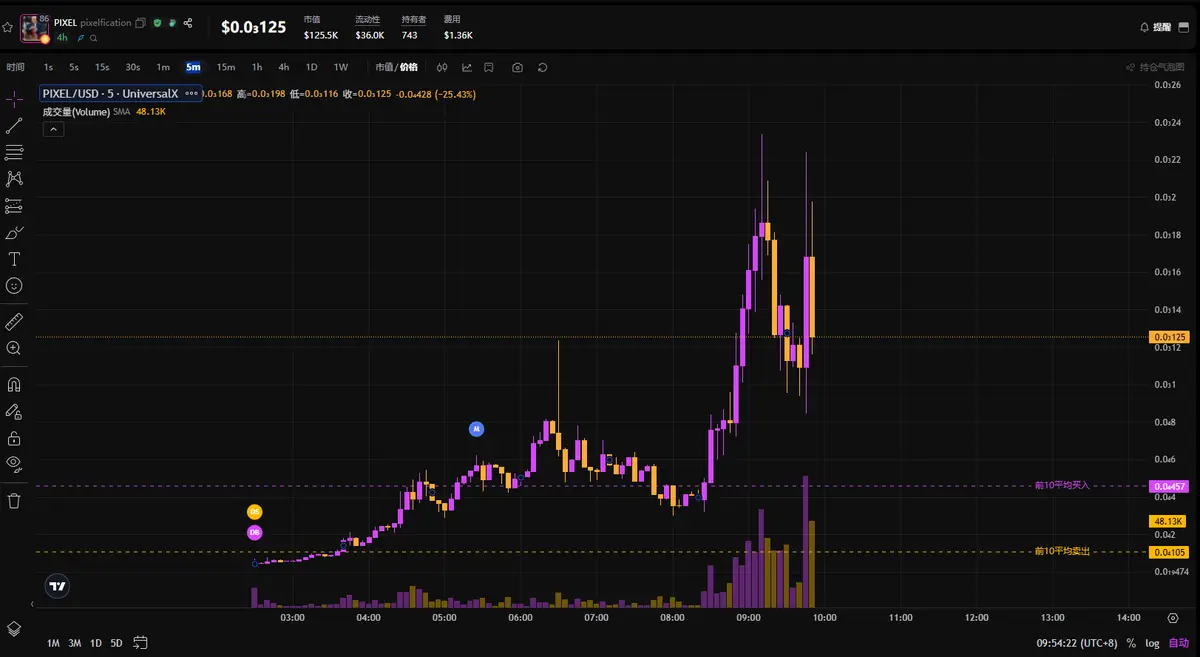
Task: Select the 1h timeframe
Action: click(x=257, y=67)
